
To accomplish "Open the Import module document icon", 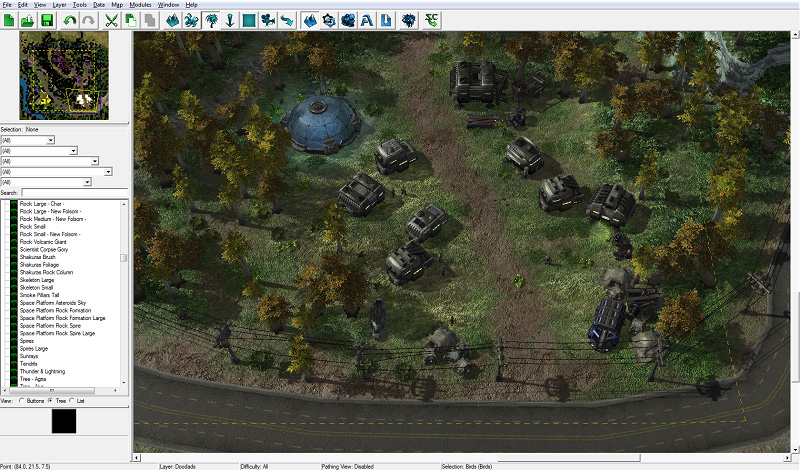I will tap(386, 20).
